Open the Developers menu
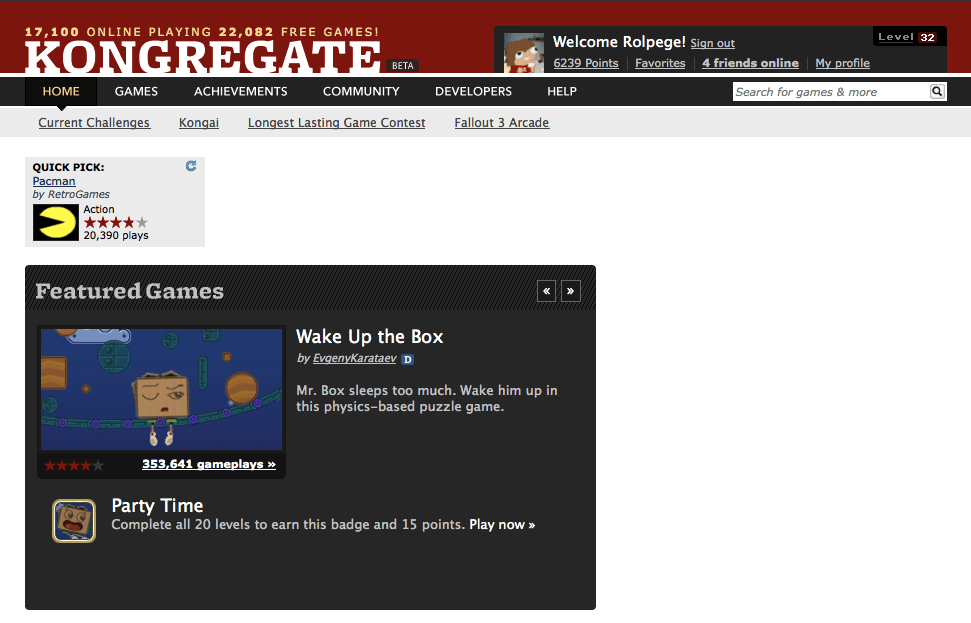971x623 pixels. tap(473, 92)
